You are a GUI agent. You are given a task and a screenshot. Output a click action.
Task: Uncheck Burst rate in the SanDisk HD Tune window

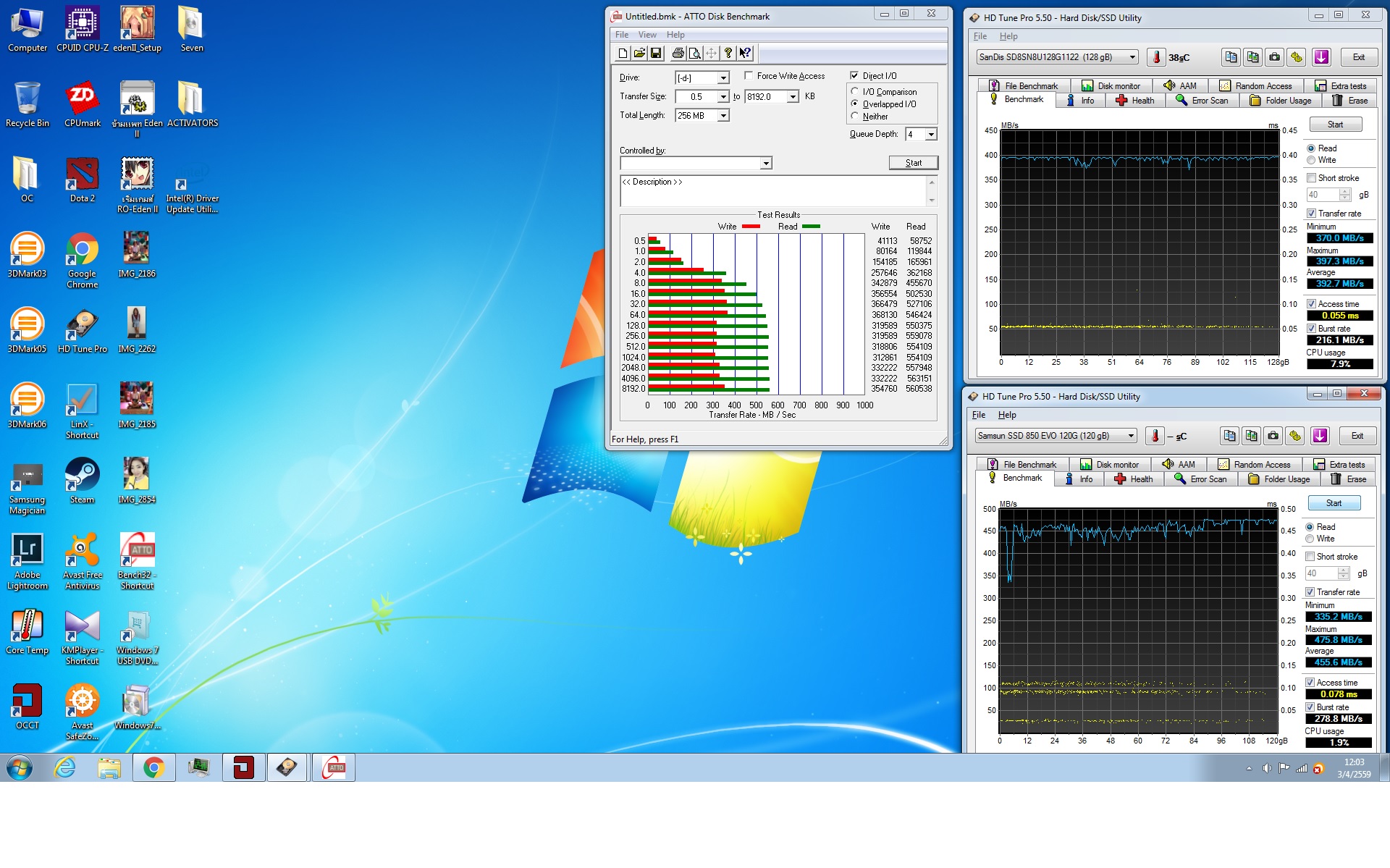pos(1311,329)
